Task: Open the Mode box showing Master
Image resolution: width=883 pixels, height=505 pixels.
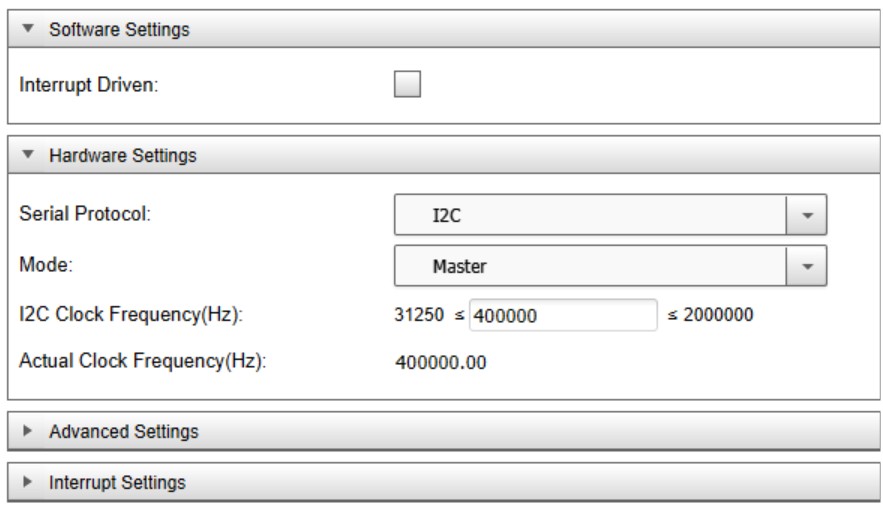Action: coord(591,267)
